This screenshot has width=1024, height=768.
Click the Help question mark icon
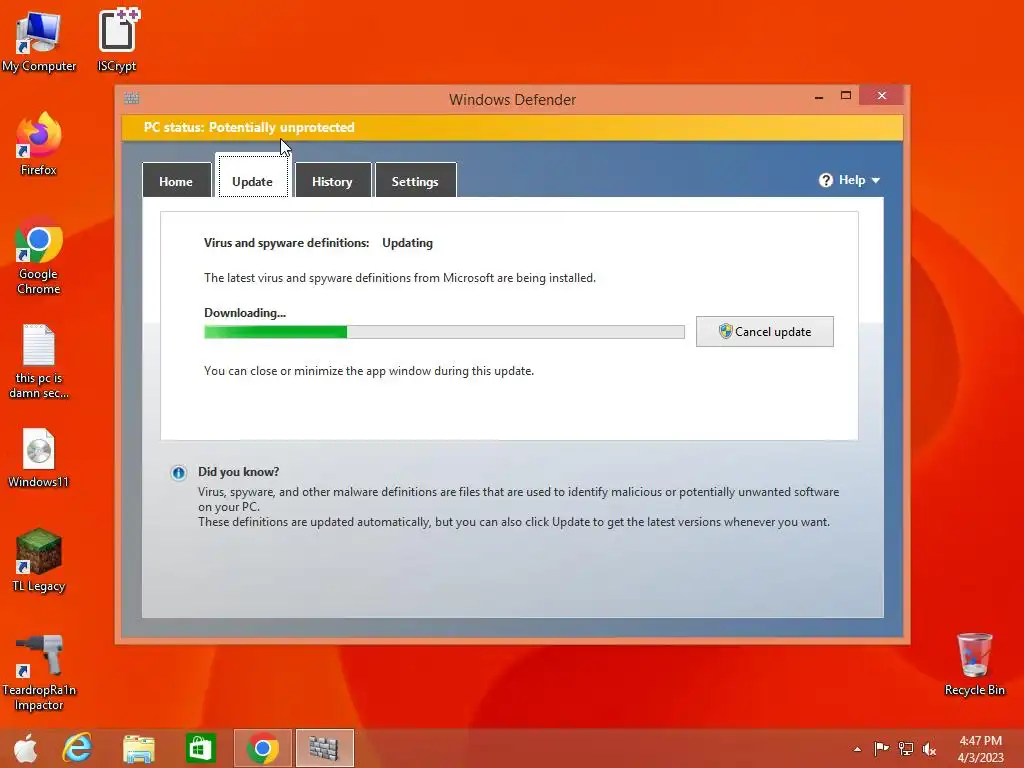[825, 180]
